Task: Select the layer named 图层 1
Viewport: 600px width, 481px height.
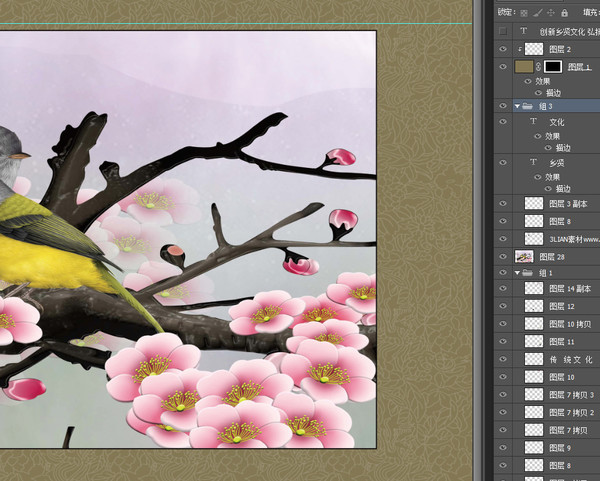Action: pos(580,67)
